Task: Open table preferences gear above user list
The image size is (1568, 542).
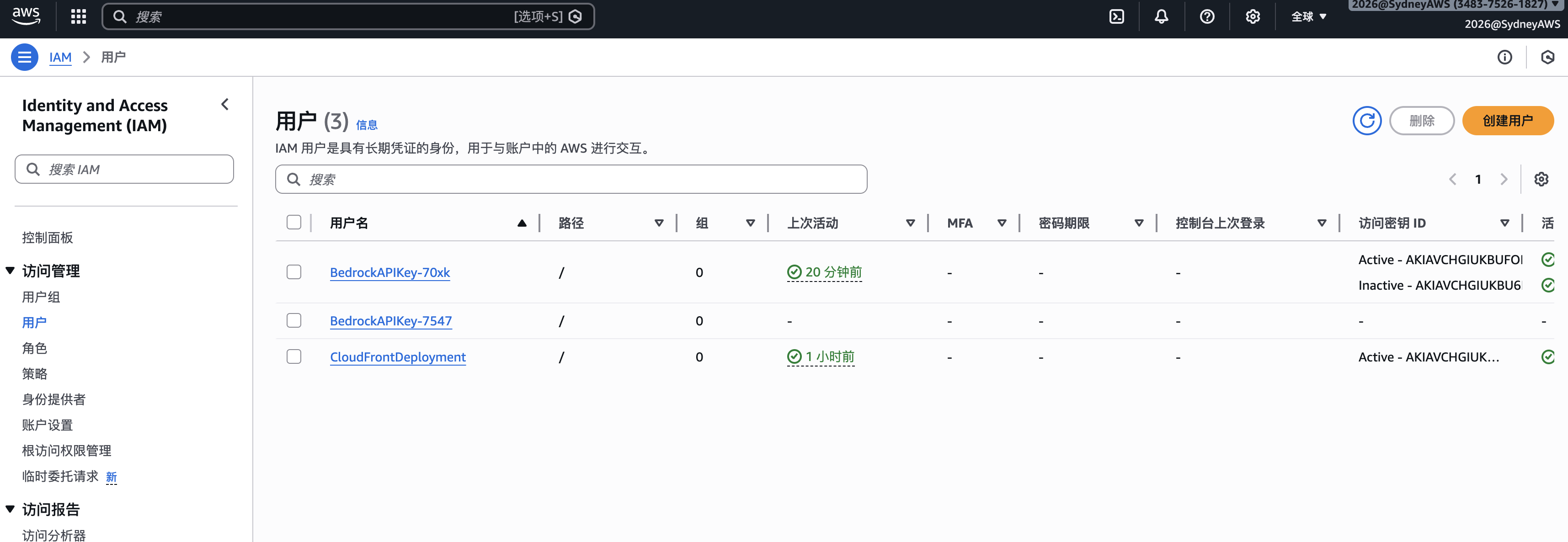Action: click(x=1541, y=179)
